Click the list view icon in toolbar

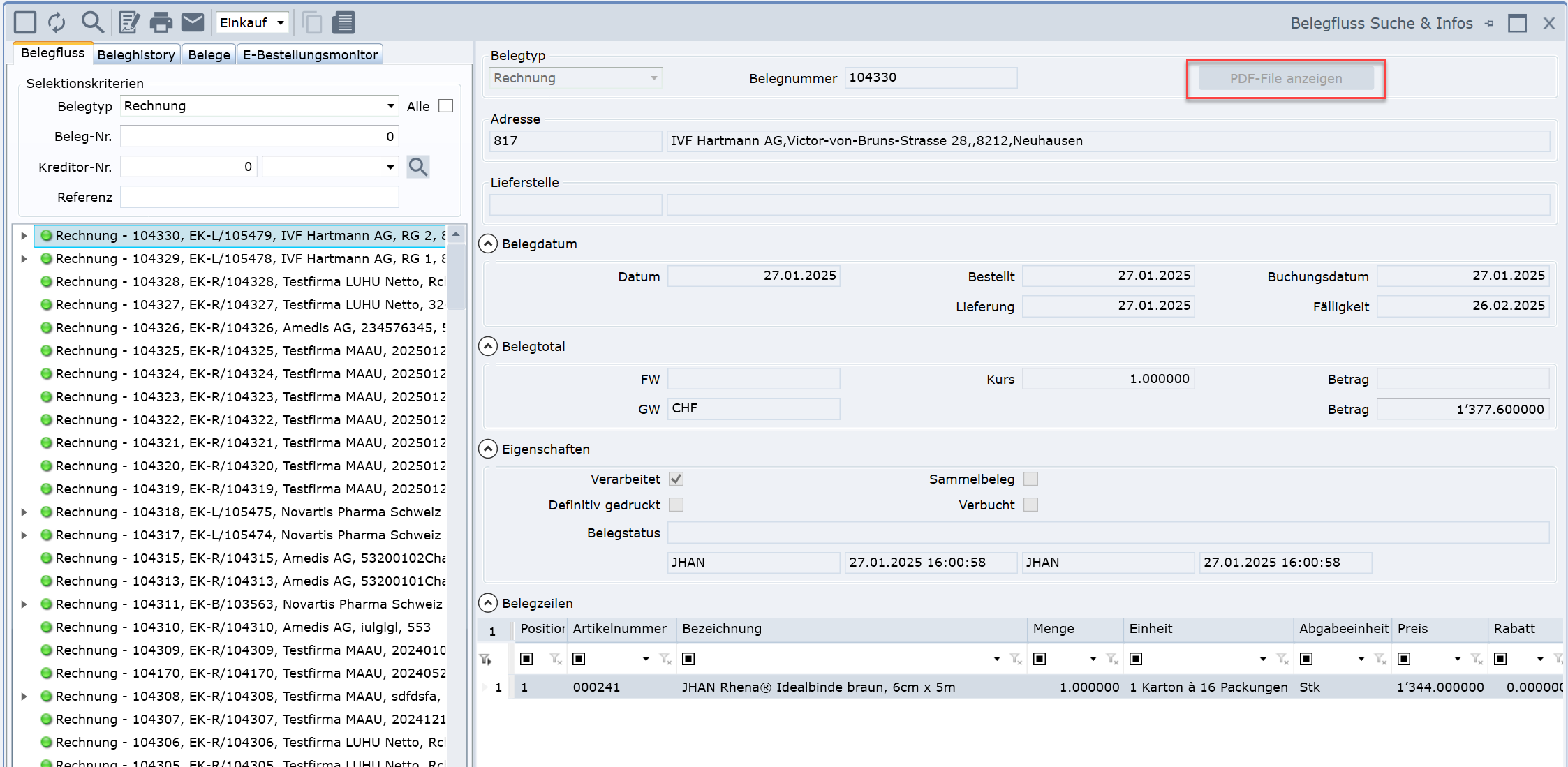[x=343, y=22]
